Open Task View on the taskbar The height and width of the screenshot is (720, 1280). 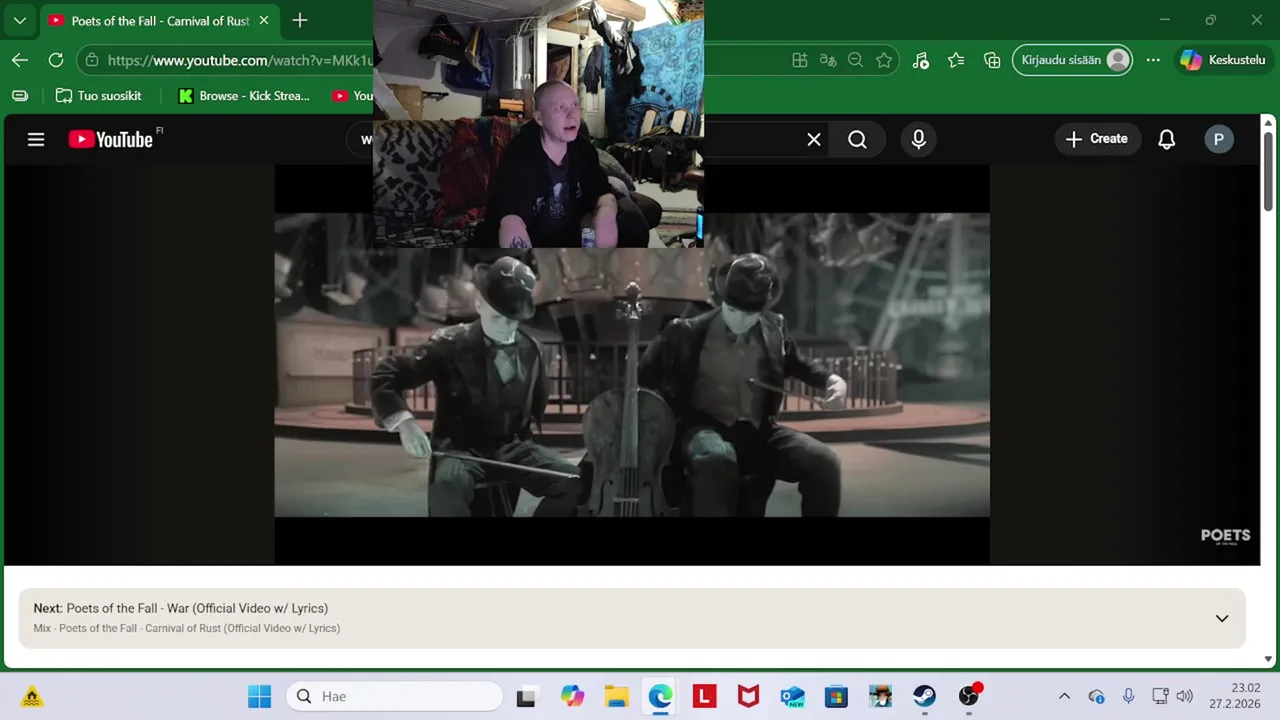coord(526,696)
